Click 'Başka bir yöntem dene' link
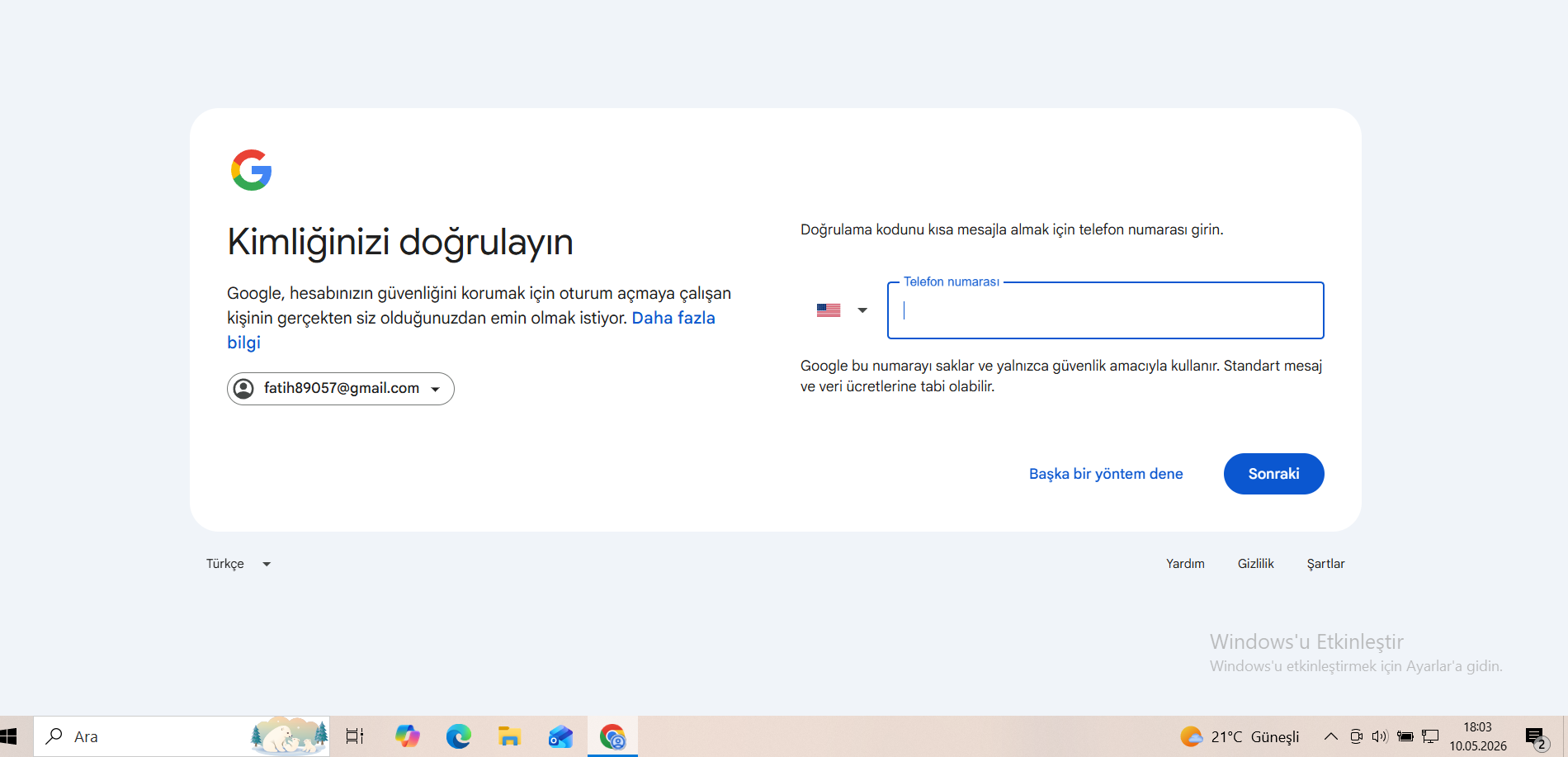 pos(1106,474)
